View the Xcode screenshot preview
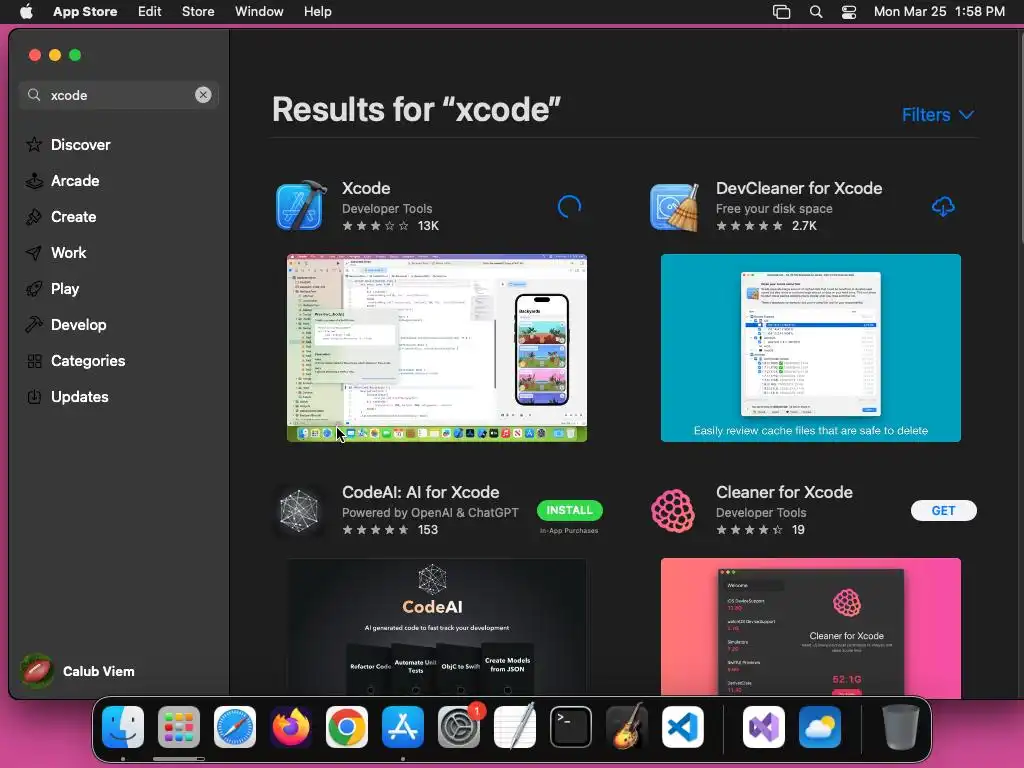 point(437,347)
